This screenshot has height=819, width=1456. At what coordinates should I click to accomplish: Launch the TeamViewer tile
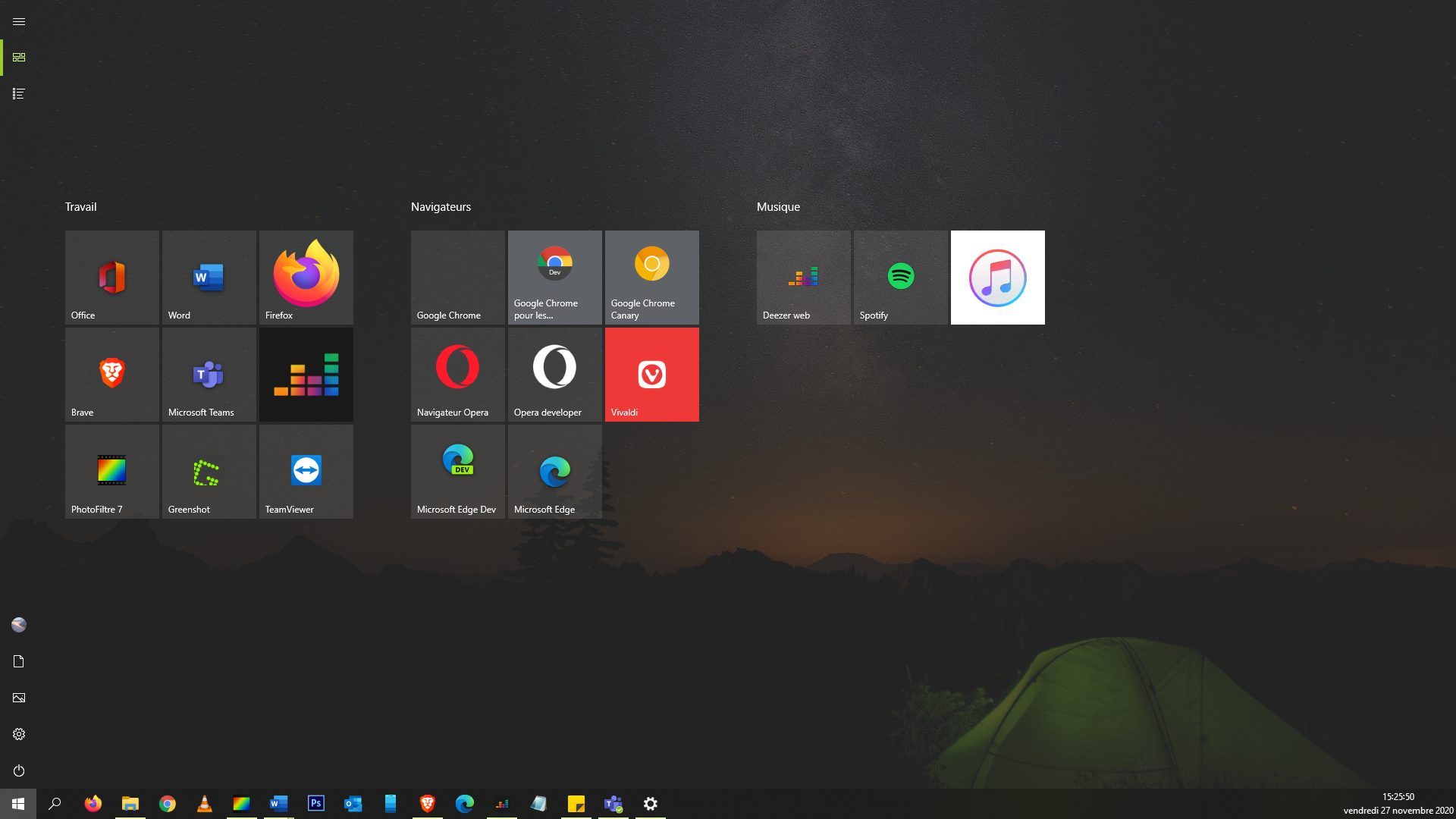pyautogui.click(x=306, y=472)
